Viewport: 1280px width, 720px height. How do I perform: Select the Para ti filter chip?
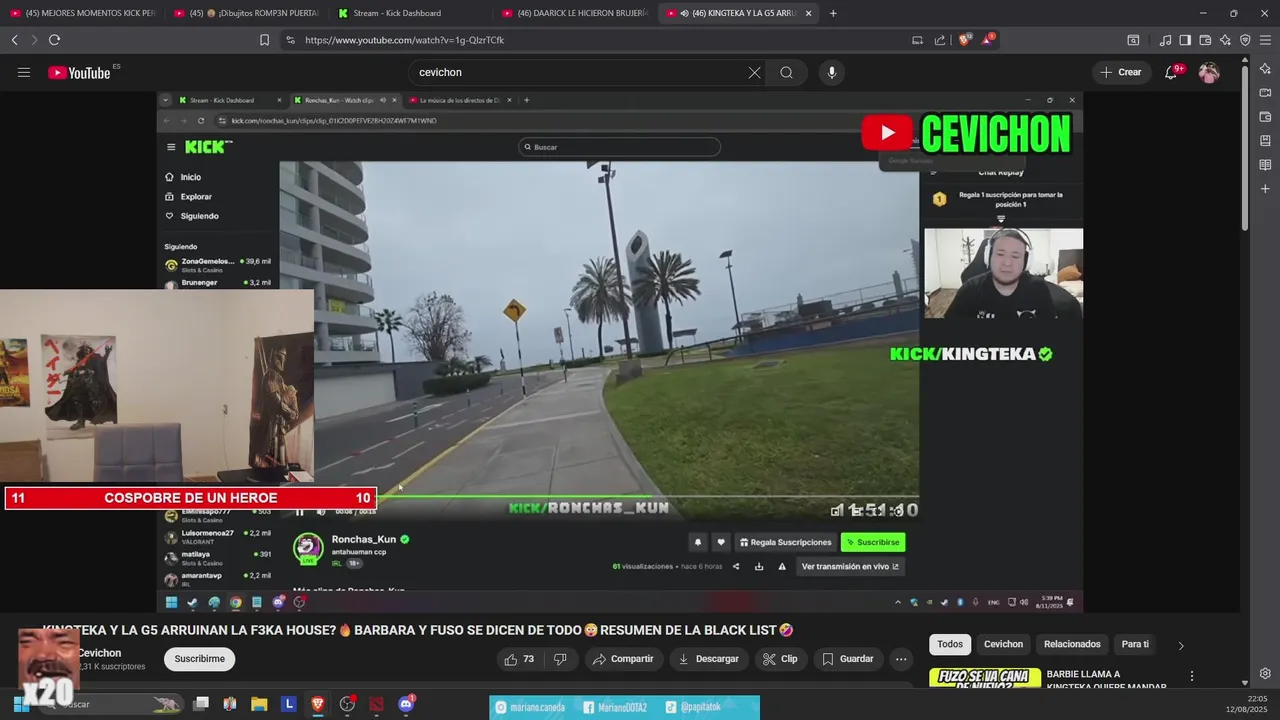pyautogui.click(x=1135, y=644)
